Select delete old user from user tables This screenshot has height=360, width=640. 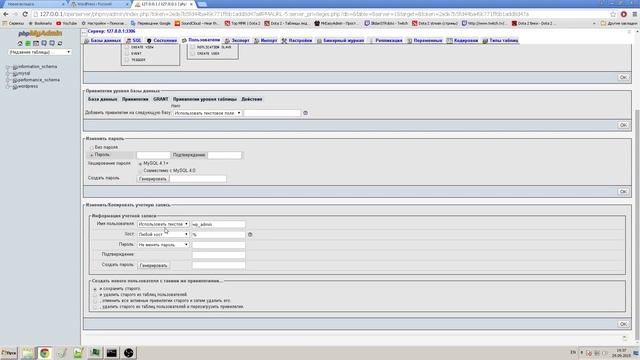(x=95, y=295)
